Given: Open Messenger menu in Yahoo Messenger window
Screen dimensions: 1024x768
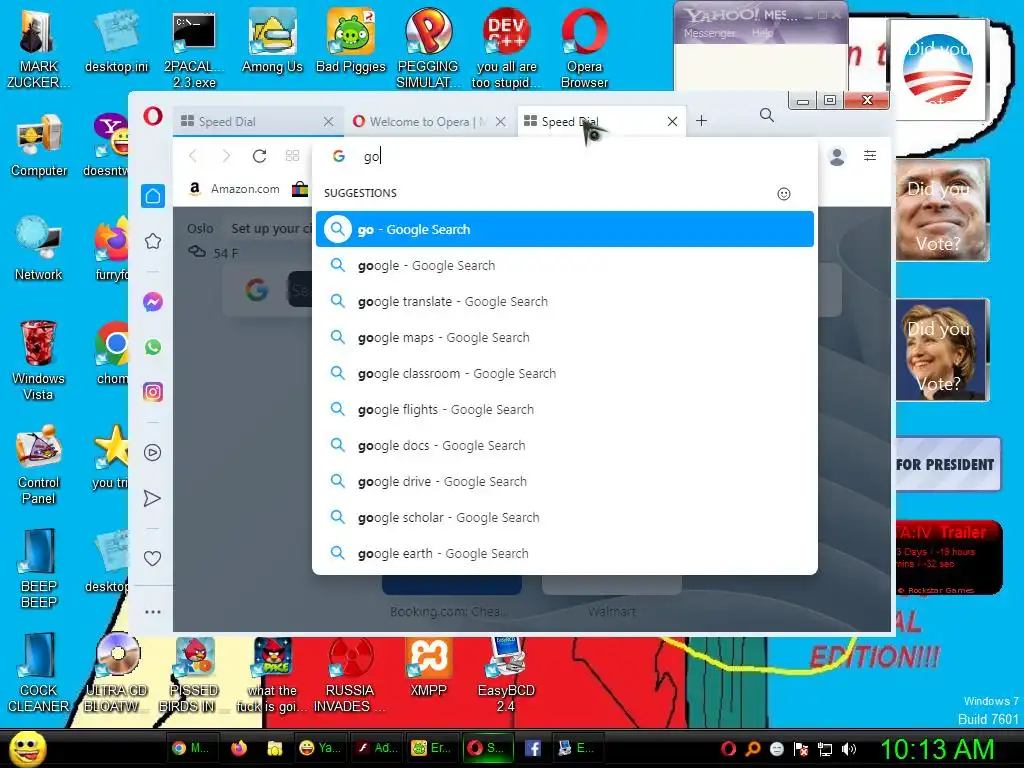Looking at the screenshot, I should 710,33.
